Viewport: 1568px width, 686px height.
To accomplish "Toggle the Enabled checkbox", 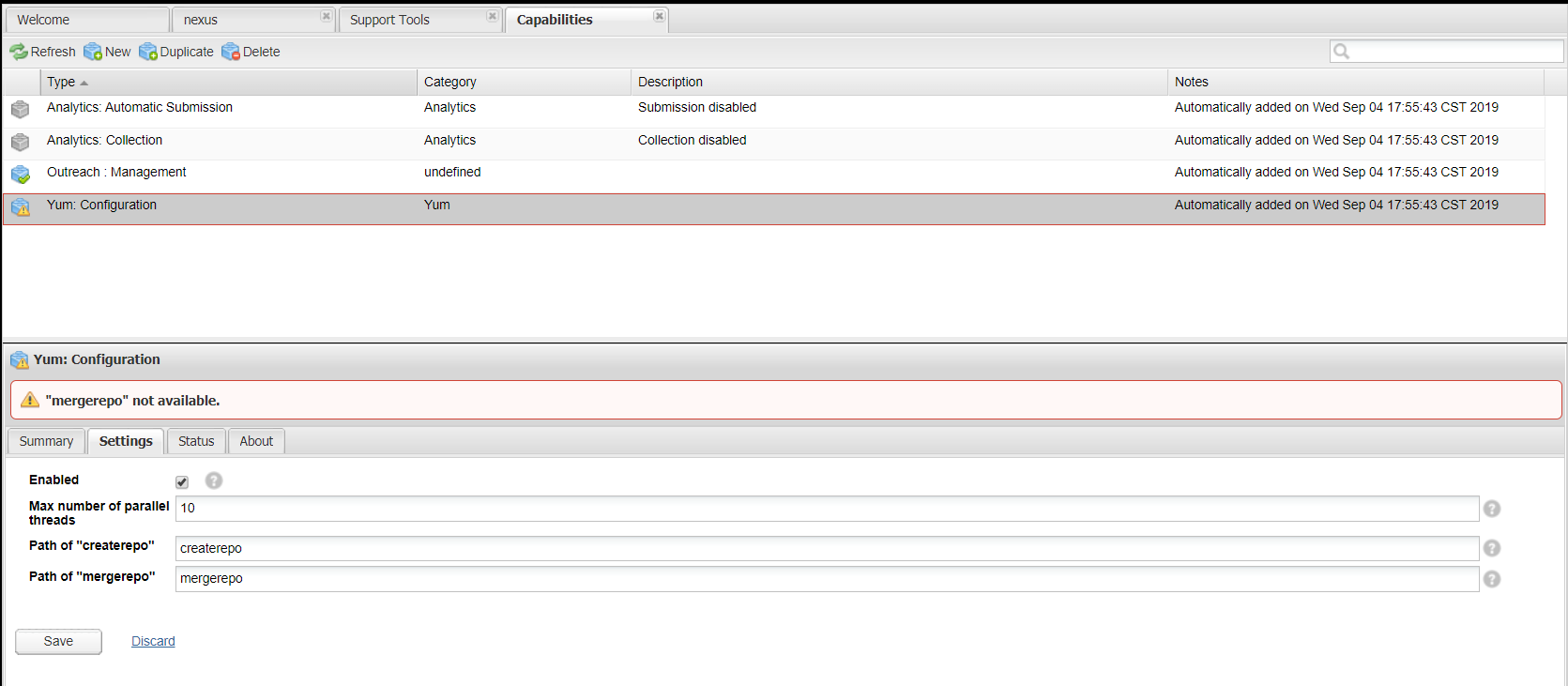I will tap(182, 481).
